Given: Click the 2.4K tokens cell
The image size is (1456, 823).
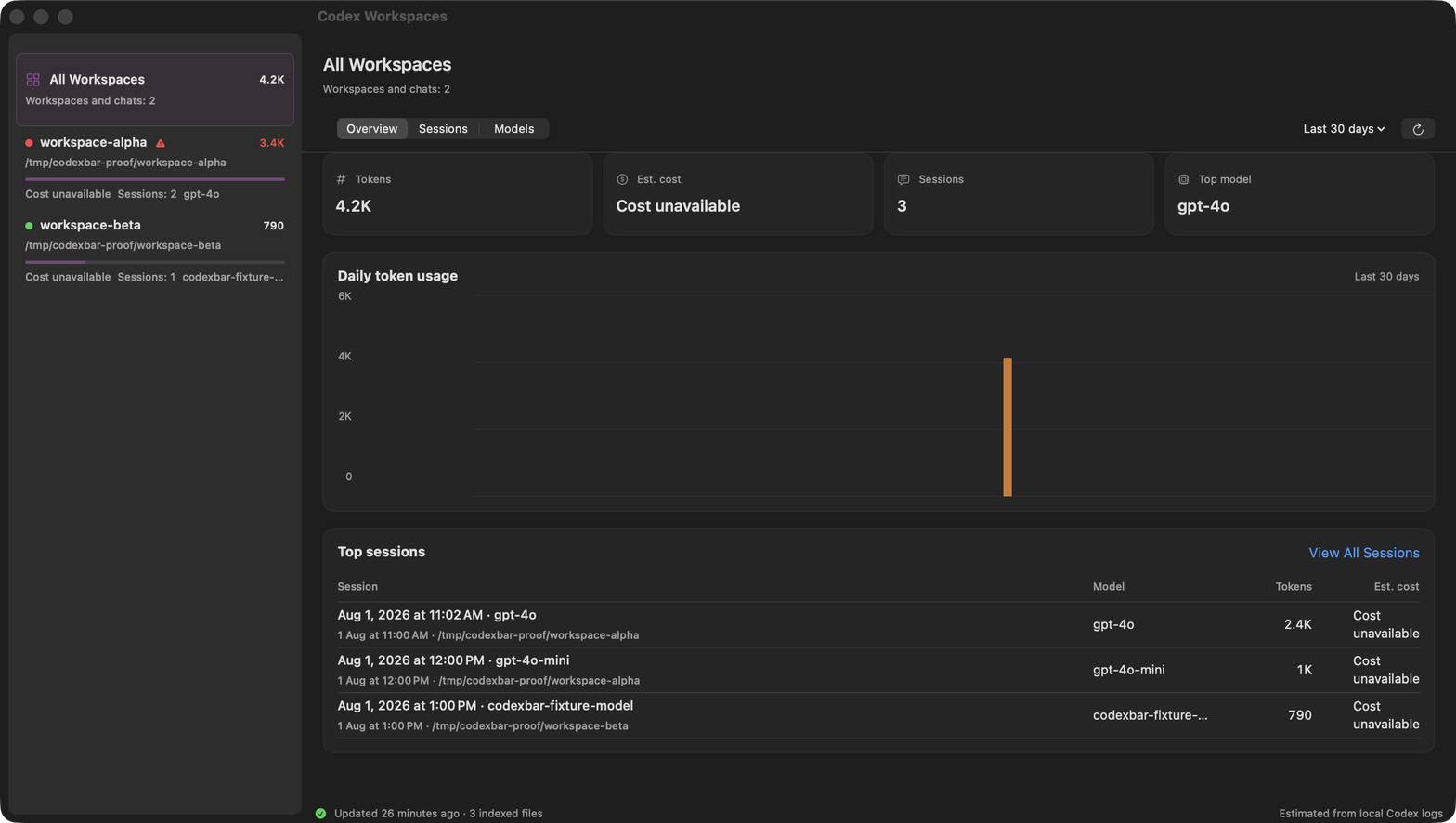Looking at the screenshot, I should tap(1297, 625).
